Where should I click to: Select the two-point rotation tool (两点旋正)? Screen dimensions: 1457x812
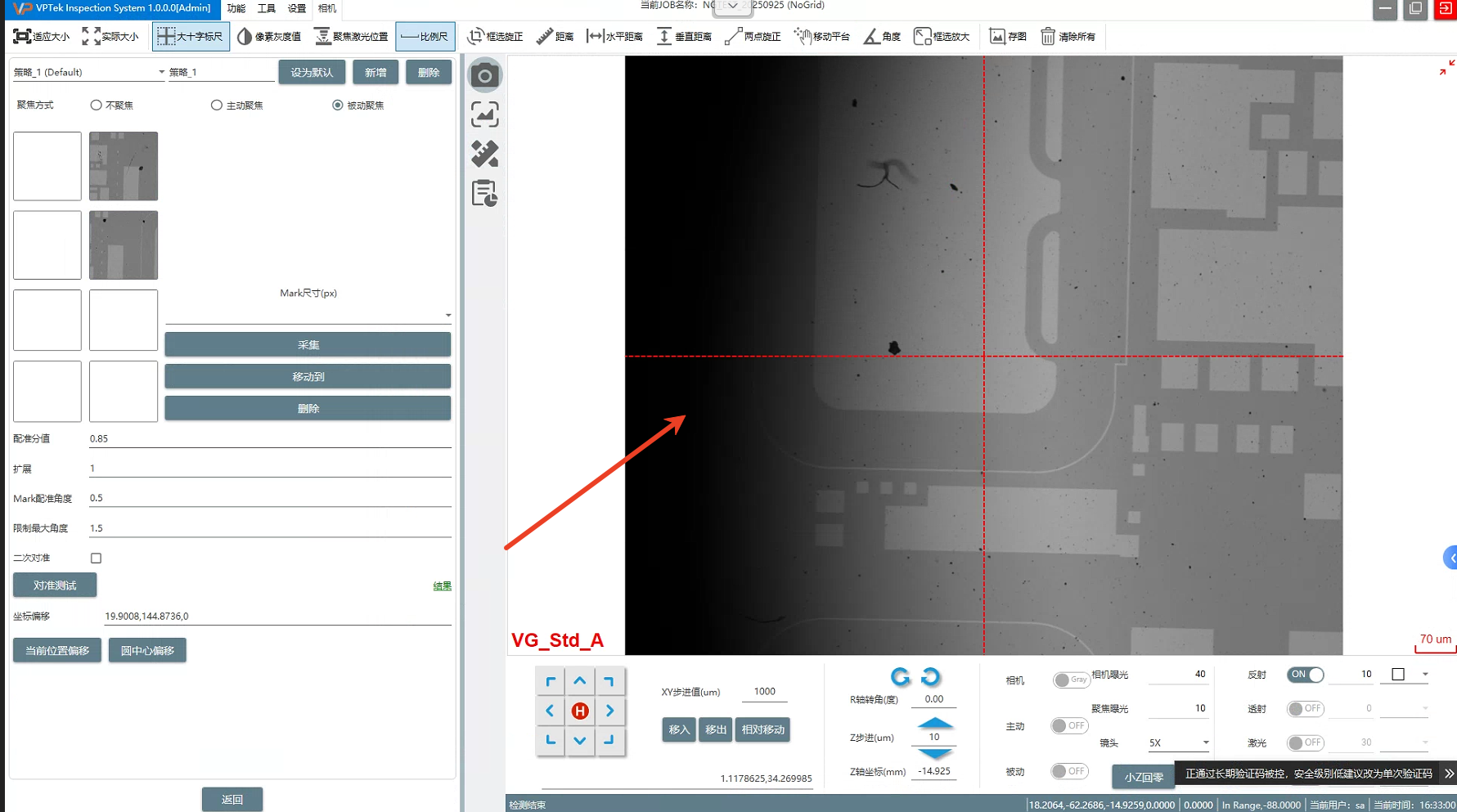pyautogui.click(x=753, y=37)
